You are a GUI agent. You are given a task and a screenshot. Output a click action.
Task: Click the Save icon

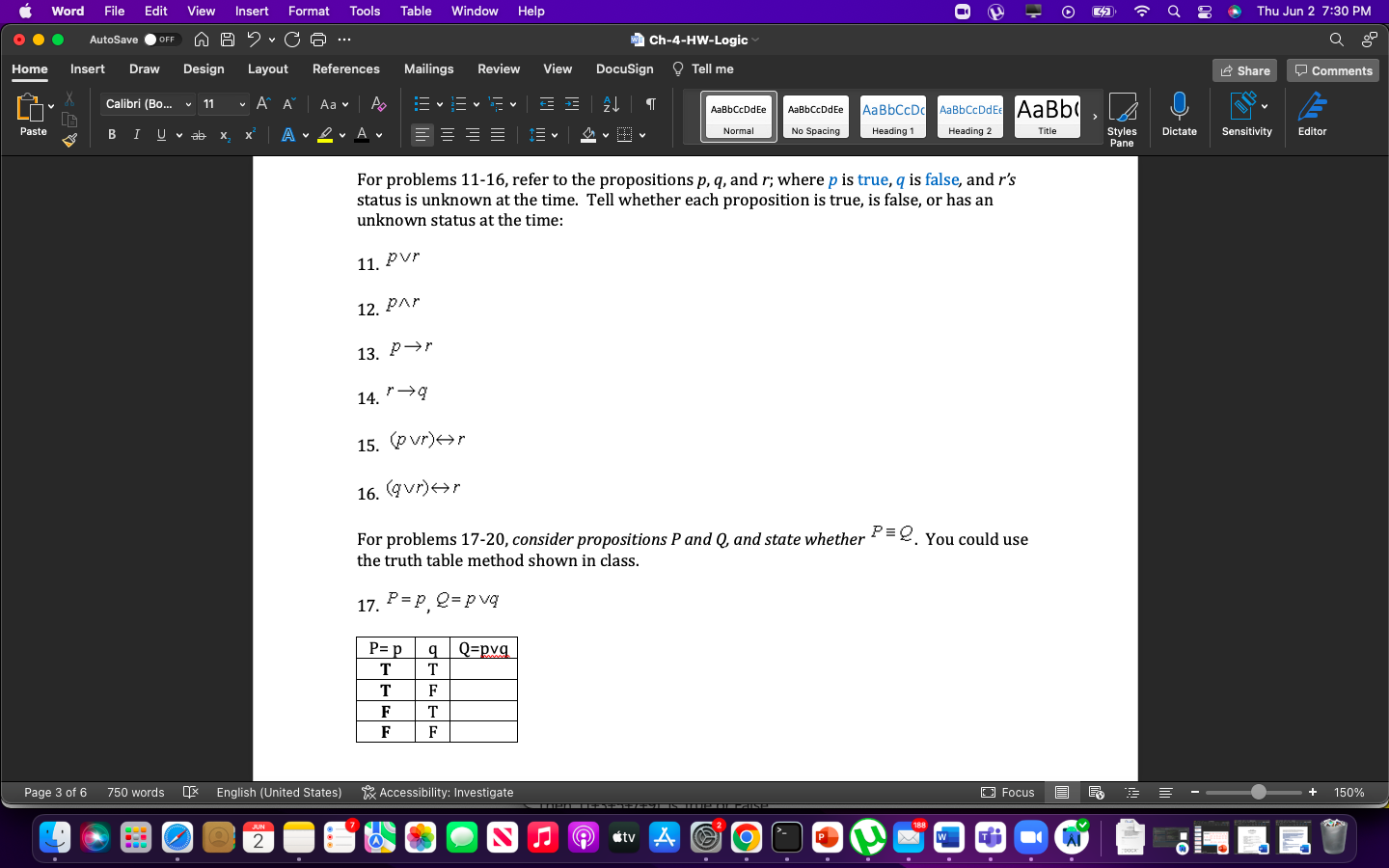227,40
